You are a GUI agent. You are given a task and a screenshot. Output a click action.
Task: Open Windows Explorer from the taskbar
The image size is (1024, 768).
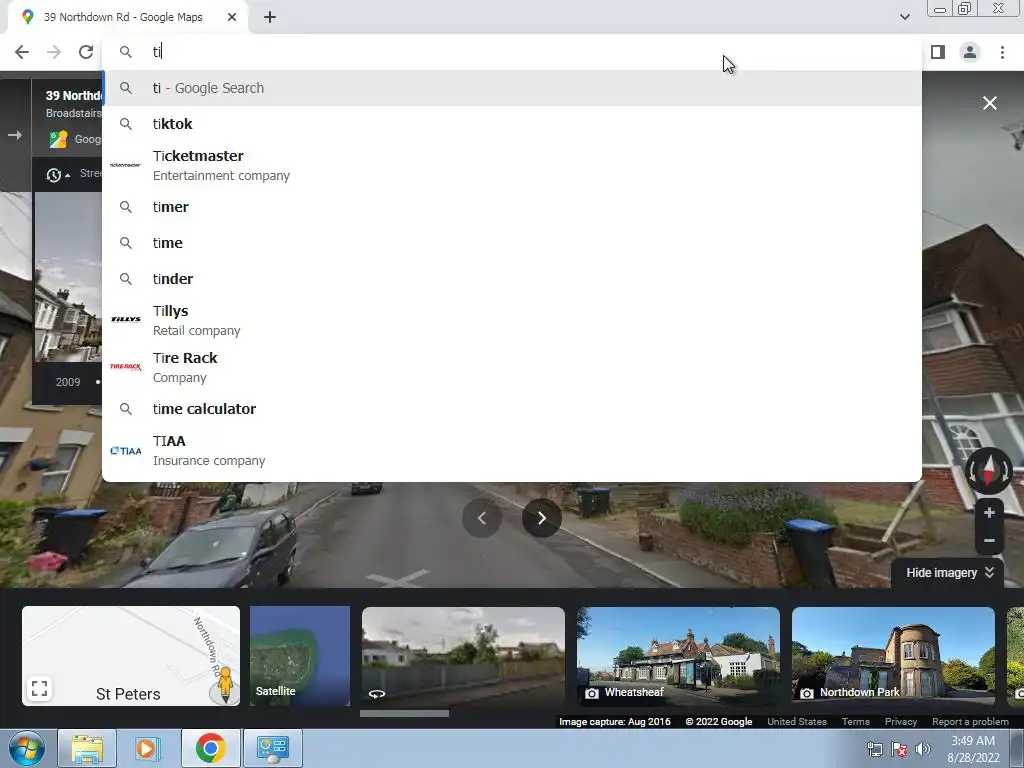[x=87, y=748]
